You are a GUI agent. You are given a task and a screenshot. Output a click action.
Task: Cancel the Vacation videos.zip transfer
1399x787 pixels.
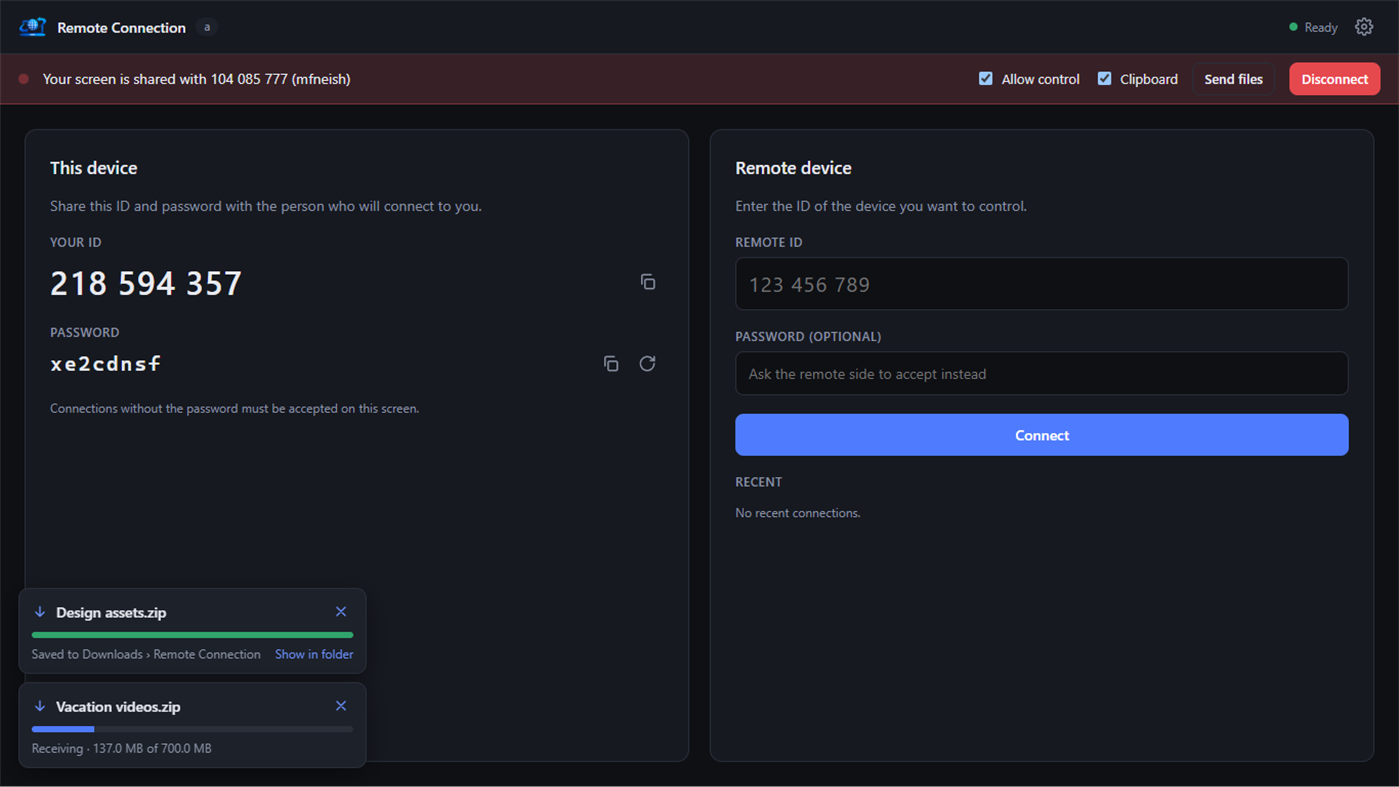click(341, 706)
